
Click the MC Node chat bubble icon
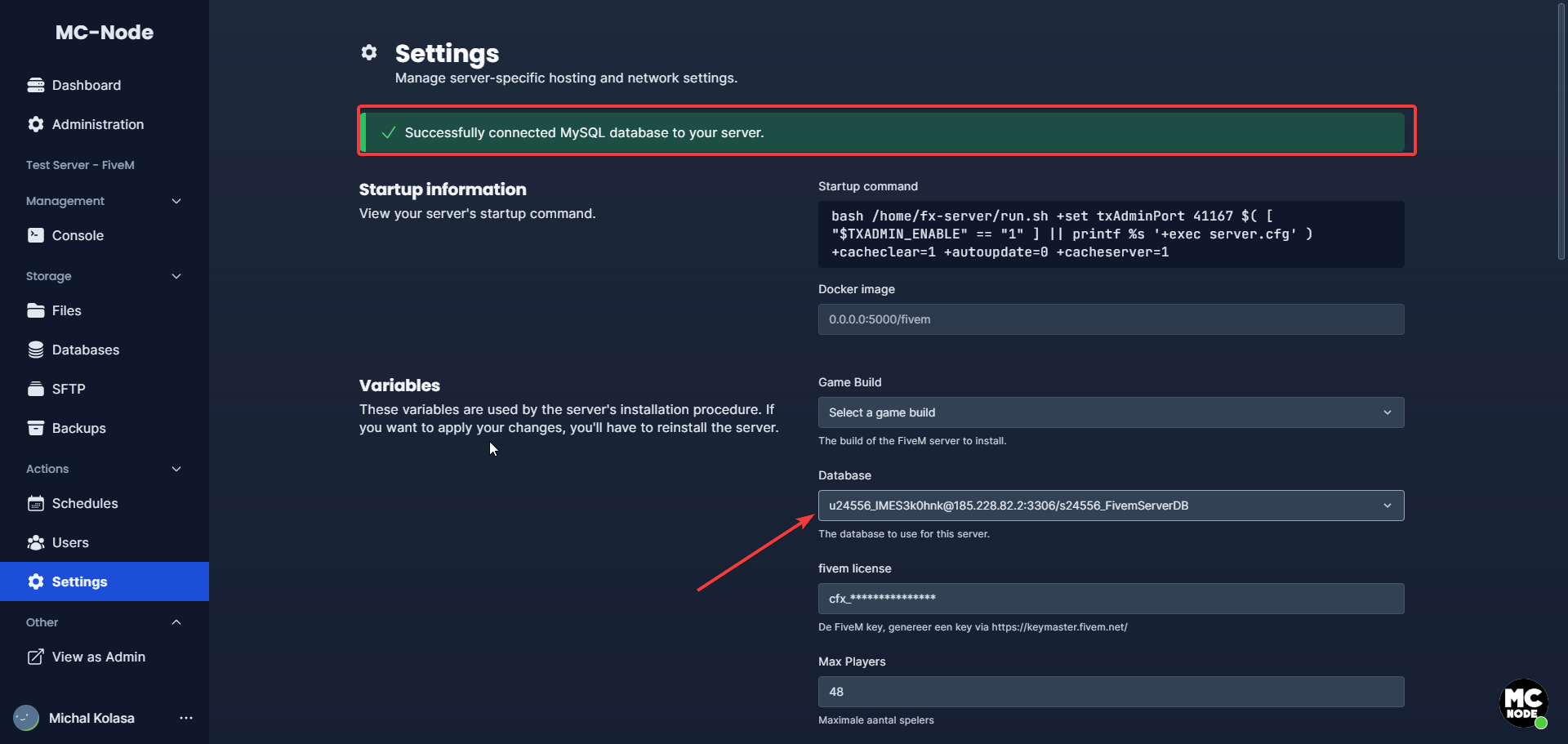(1524, 703)
